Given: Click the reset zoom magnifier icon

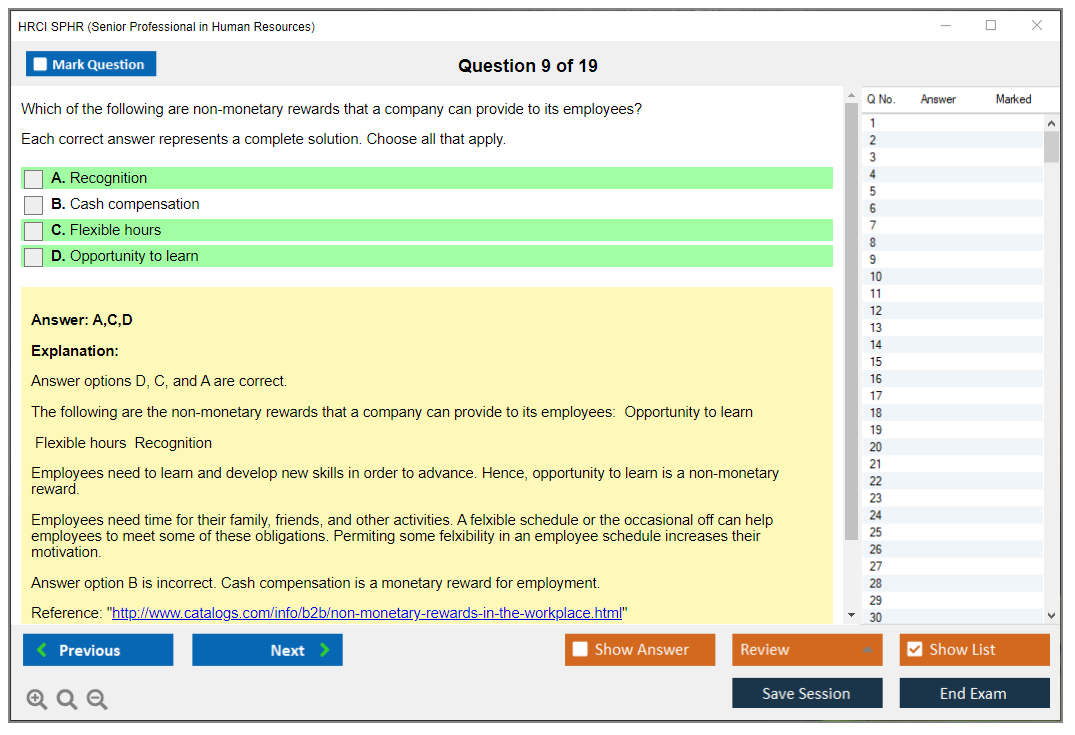Looking at the screenshot, I should (x=67, y=700).
